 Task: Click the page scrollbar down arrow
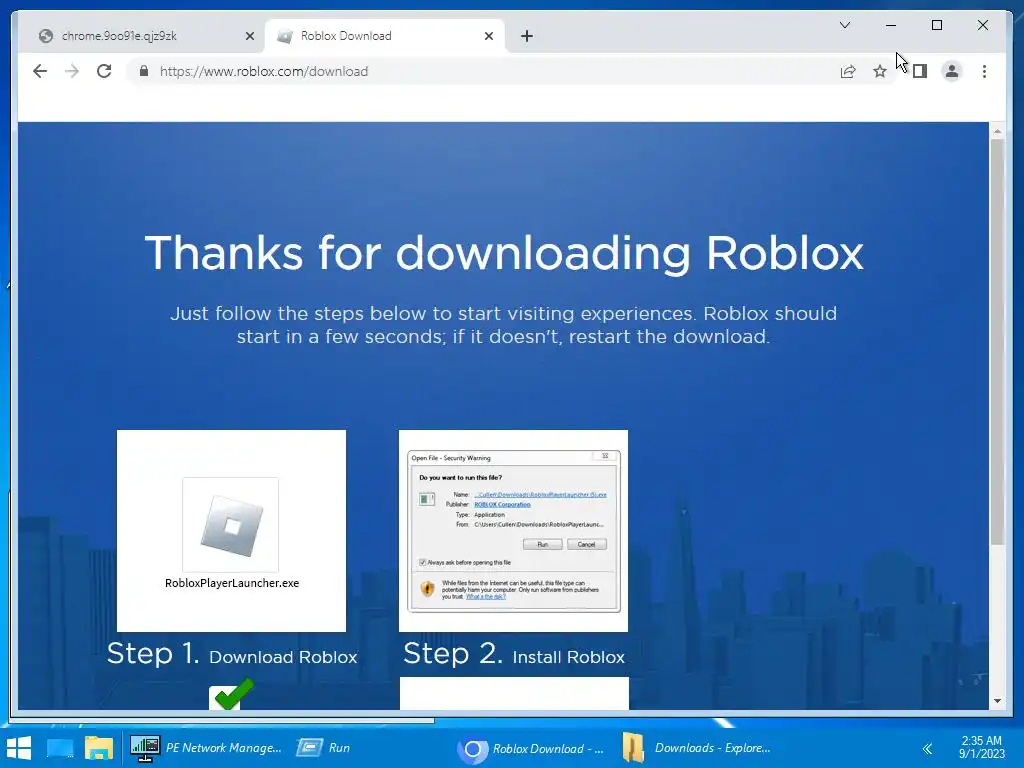997,701
